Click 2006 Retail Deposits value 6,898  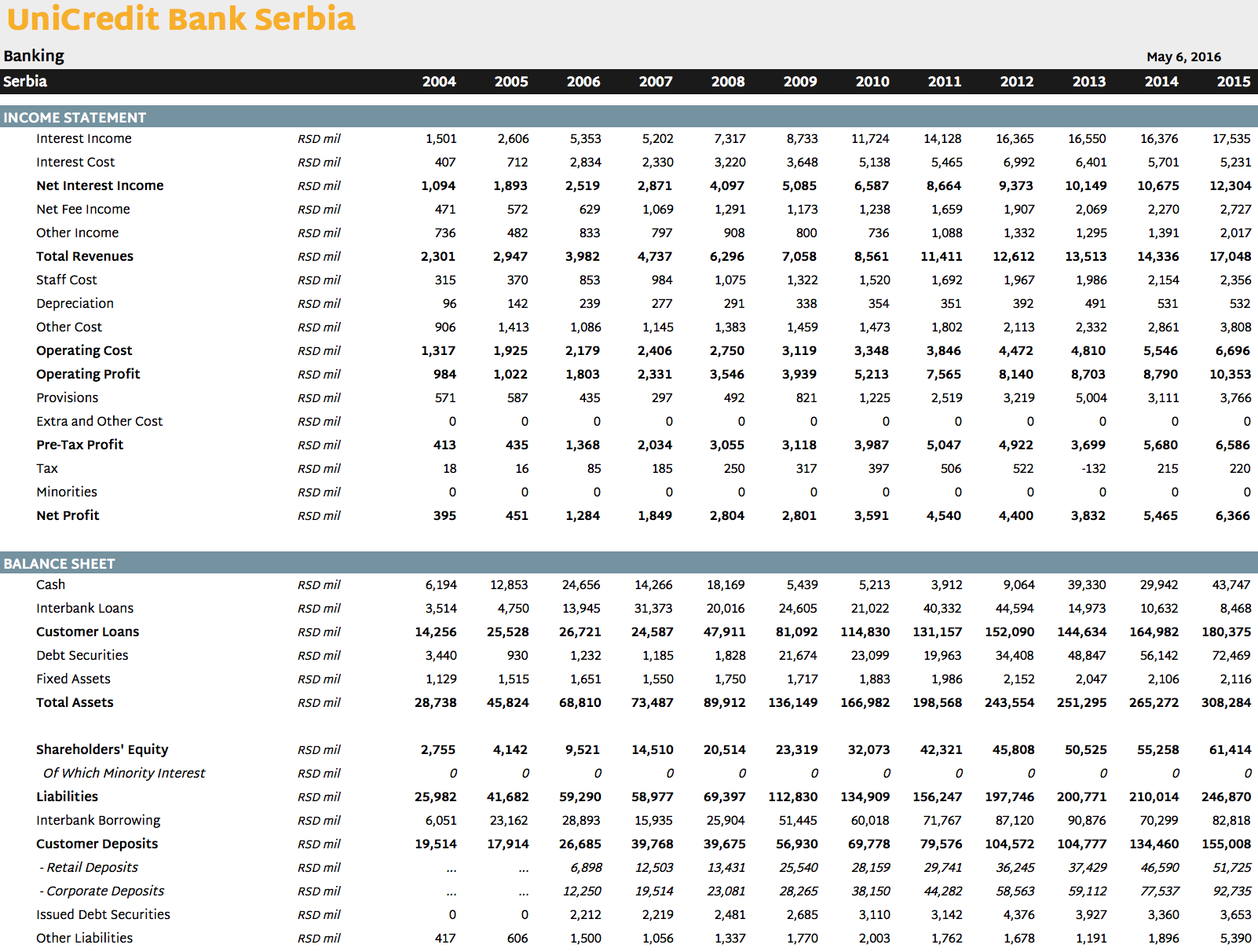pos(586,868)
